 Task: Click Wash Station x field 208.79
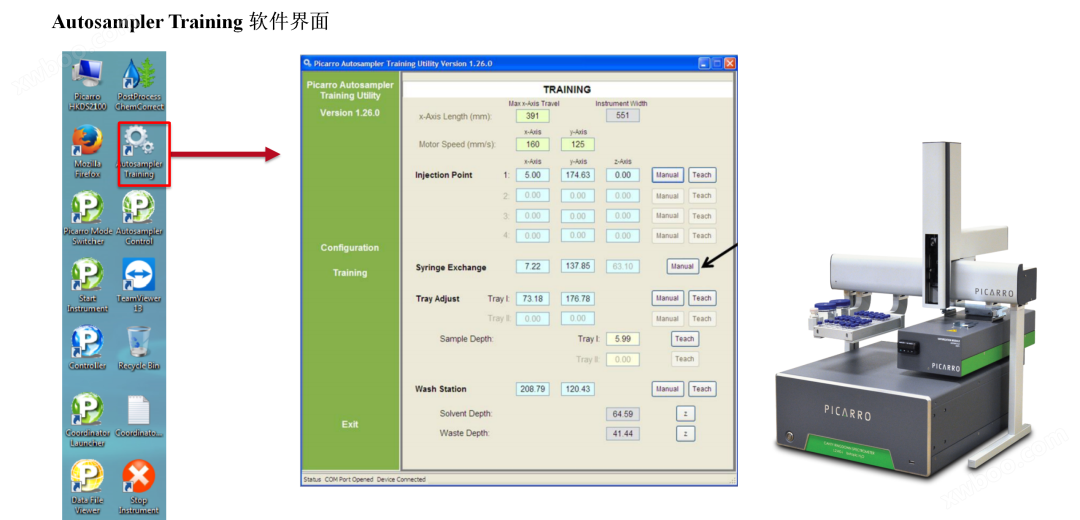(x=532, y=389)
